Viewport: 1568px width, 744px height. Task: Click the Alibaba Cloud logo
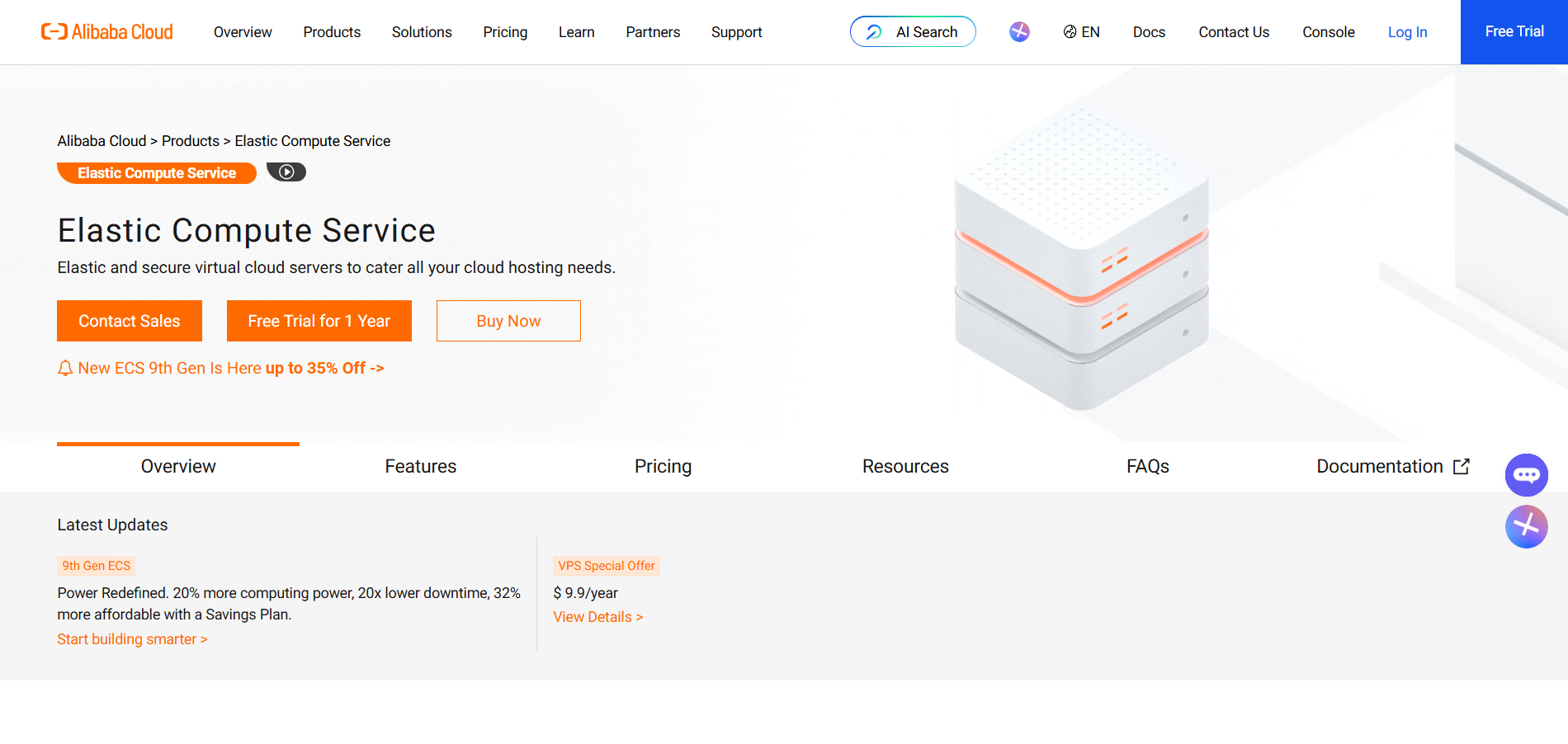click(106, 31)
